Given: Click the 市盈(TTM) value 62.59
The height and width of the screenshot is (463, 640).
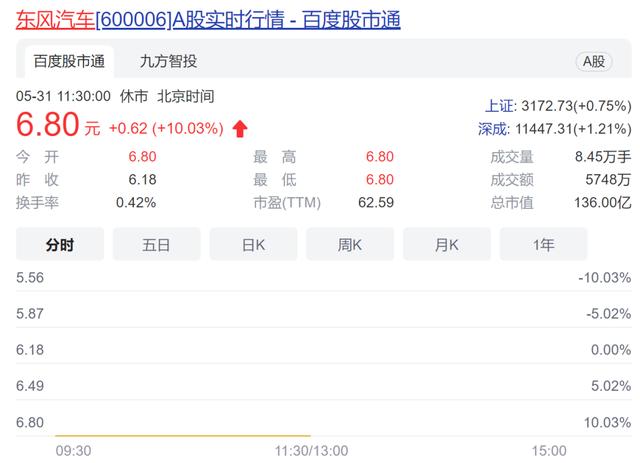Looking at the screenshot, I should pyautogui.click(x=376, y=203).
